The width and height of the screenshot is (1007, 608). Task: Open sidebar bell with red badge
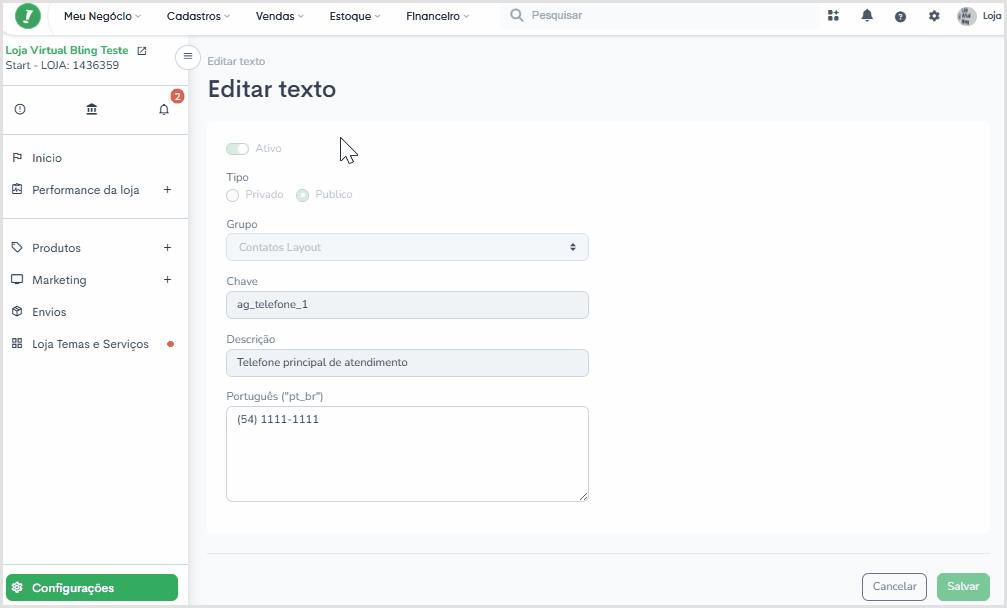(x=164, y=109)
